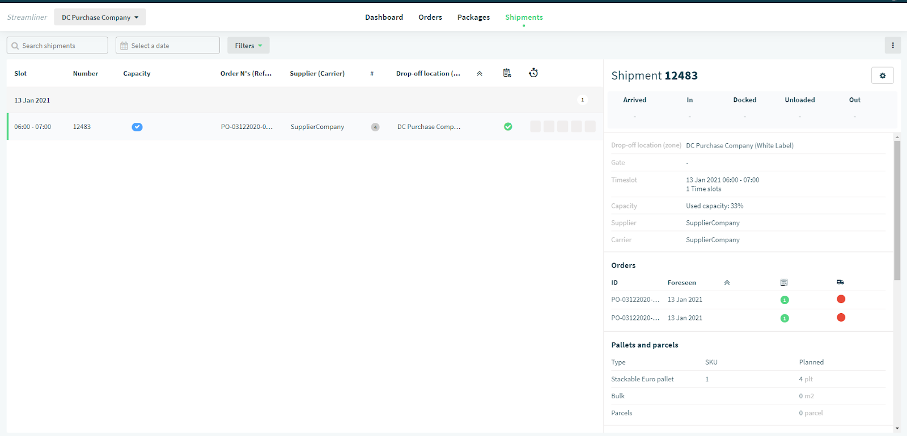This screenshot has height=436, width=908.
Task: Expand the Filters dropdown
Action: [248, 45]
